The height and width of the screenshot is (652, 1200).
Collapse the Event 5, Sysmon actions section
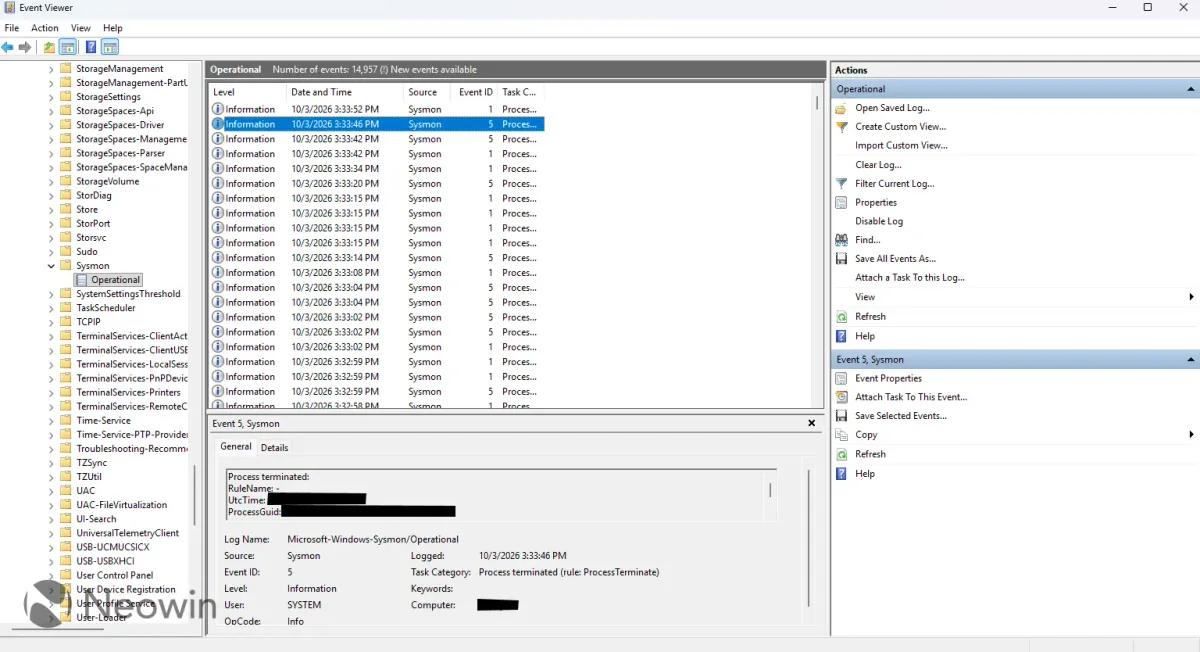(1191, 359)
